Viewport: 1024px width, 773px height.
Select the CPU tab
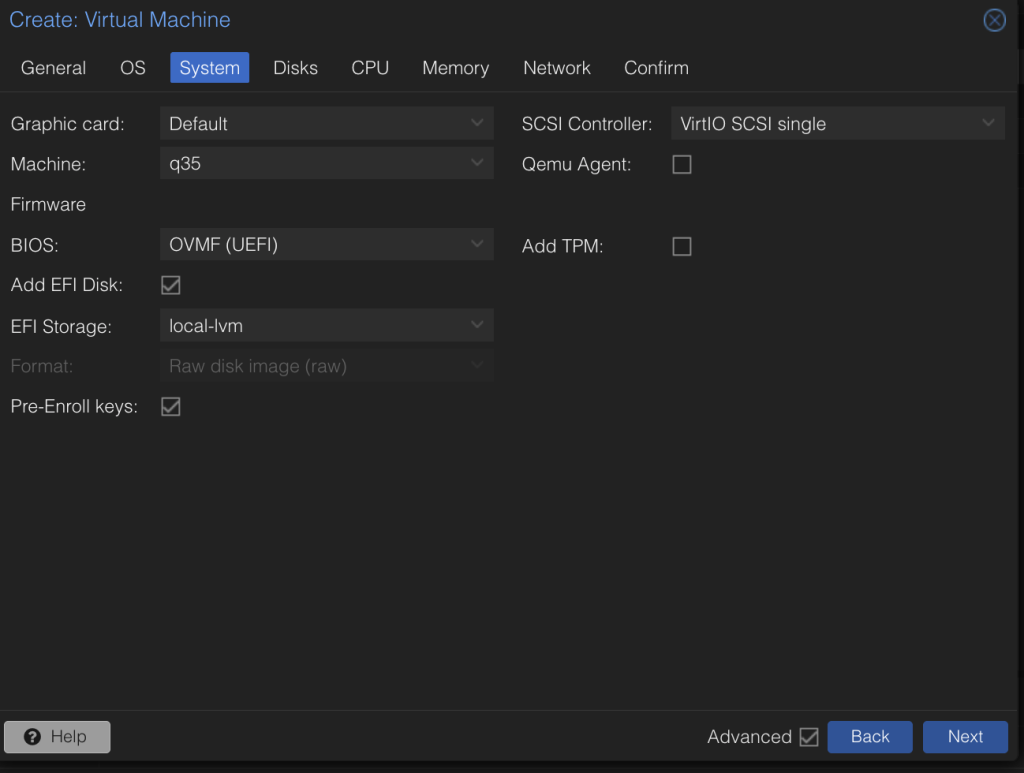(x=370, y=68)
